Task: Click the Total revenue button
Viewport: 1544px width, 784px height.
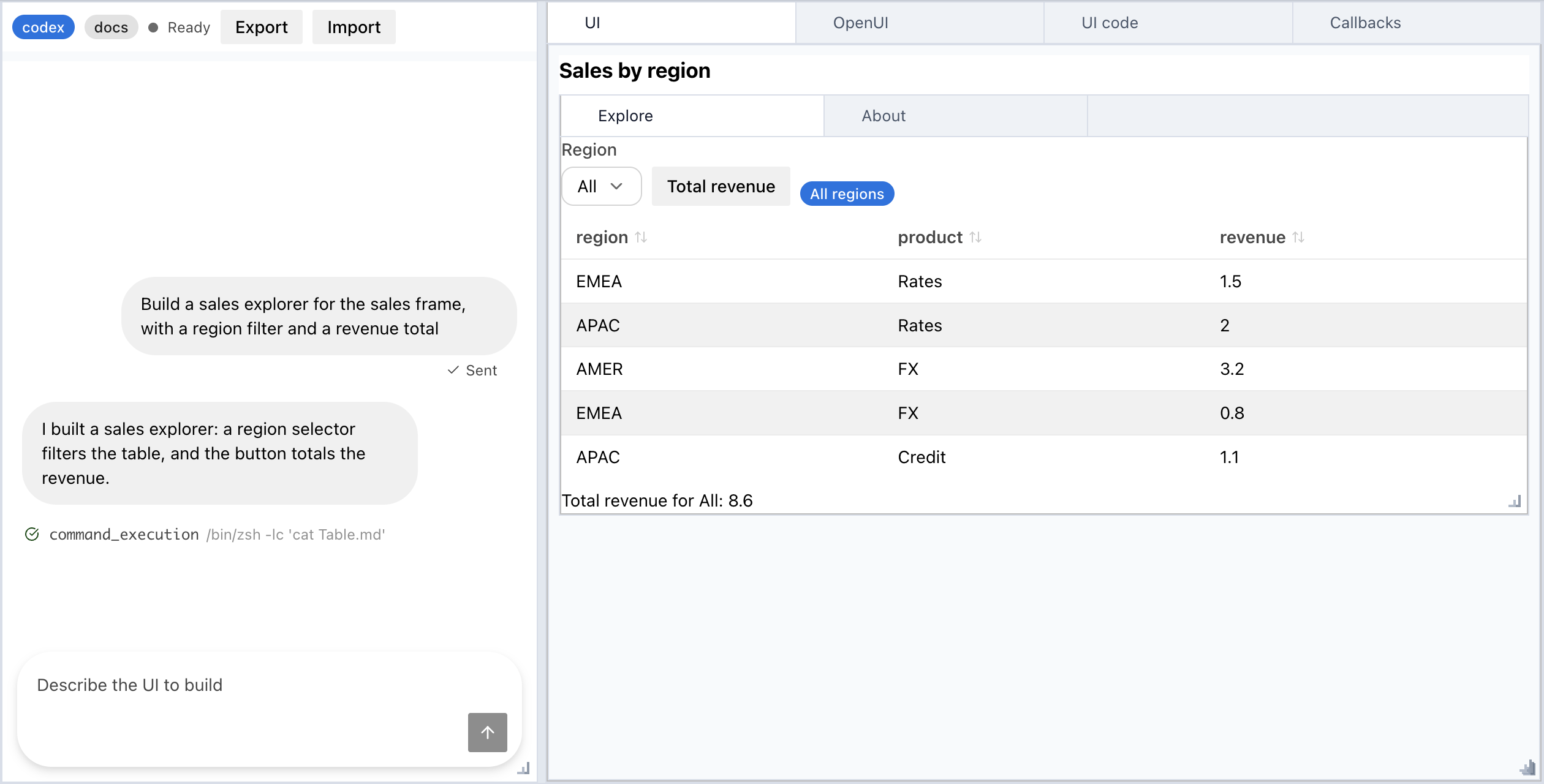Action: (721, 186)
